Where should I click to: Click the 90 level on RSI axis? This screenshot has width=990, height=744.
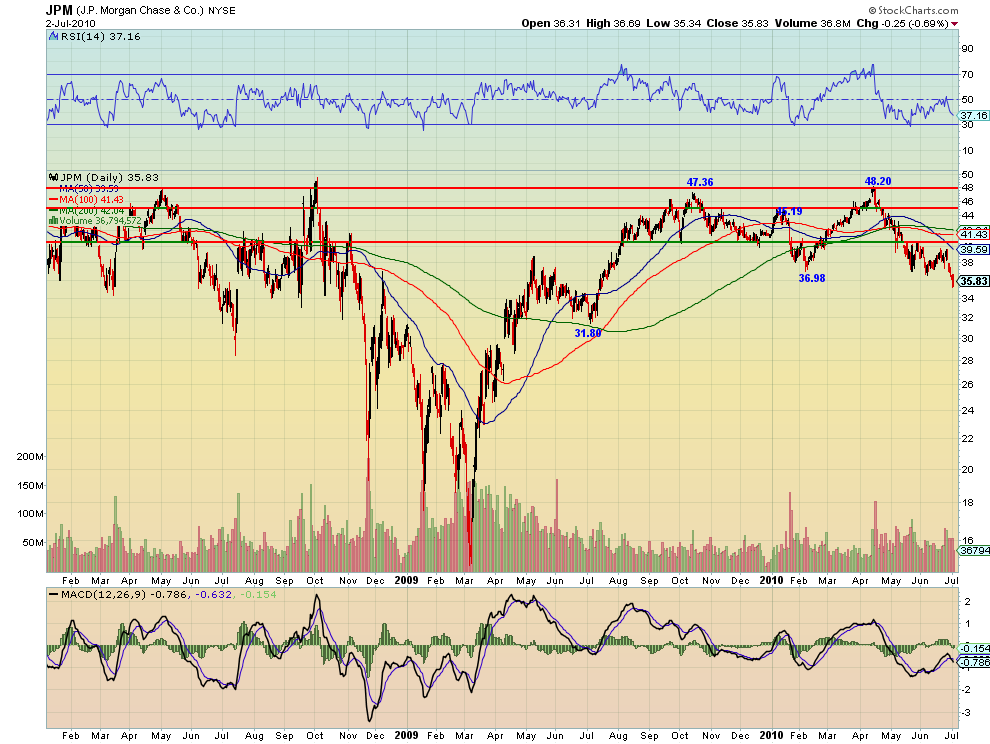click(x=967, y=49)
